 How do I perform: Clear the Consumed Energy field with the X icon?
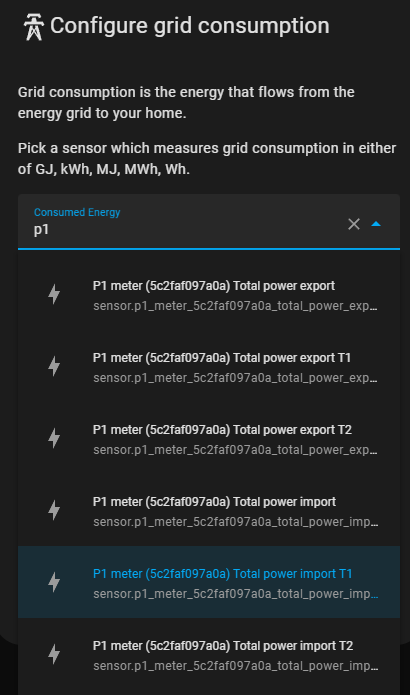pyautogui.click(x=354, y=224)
